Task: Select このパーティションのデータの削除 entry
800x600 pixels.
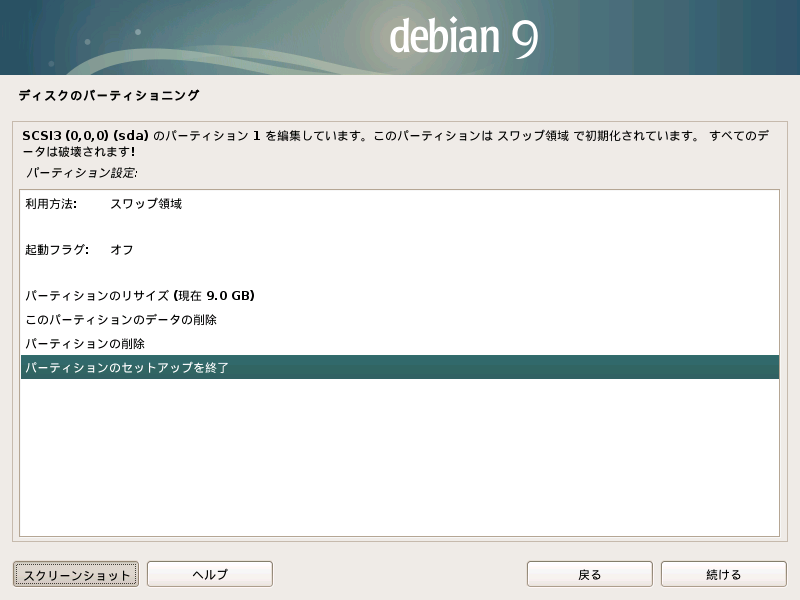Action: point(121,320)
